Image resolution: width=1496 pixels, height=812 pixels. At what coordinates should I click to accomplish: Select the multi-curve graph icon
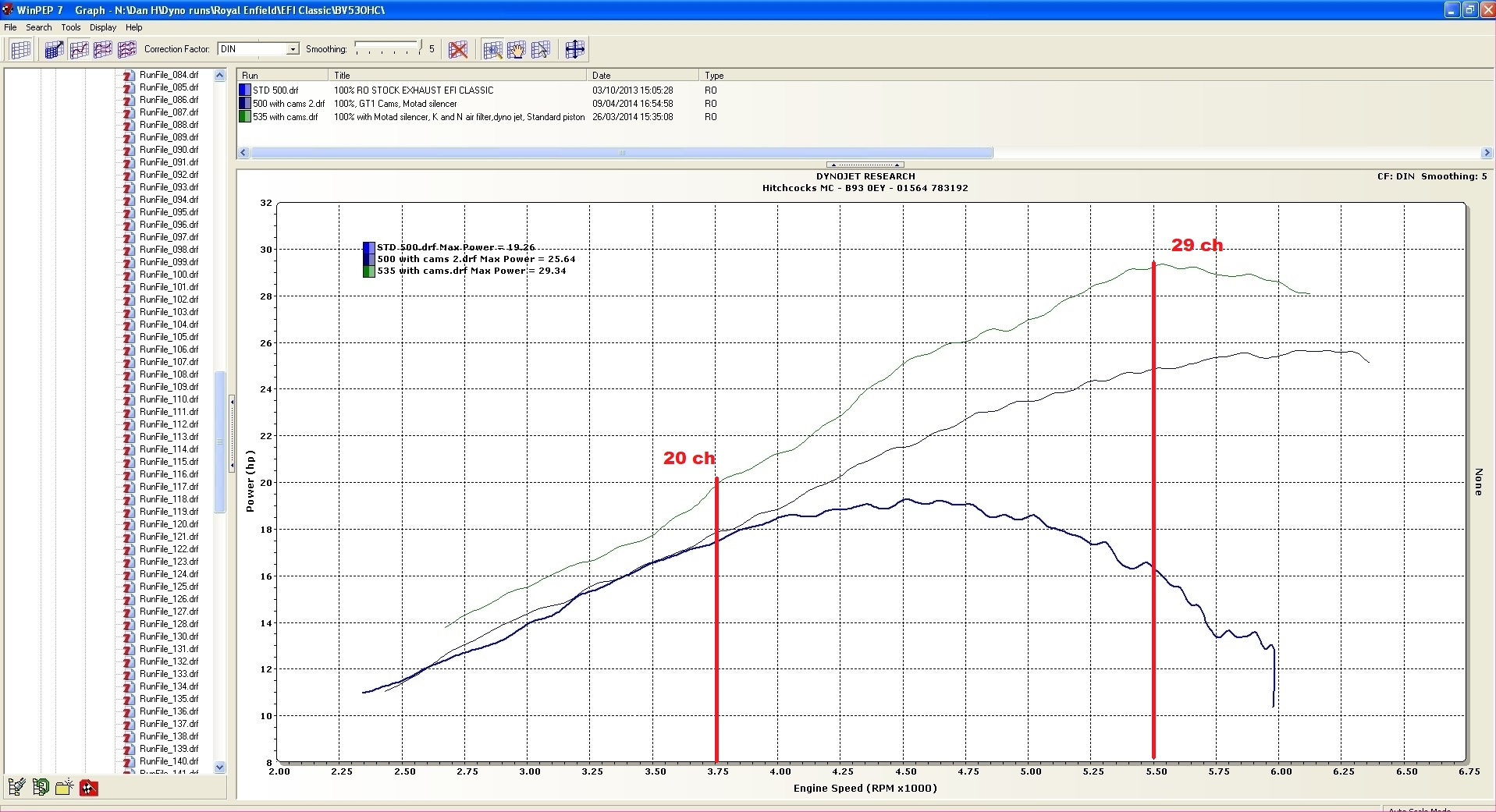[127, 50]
